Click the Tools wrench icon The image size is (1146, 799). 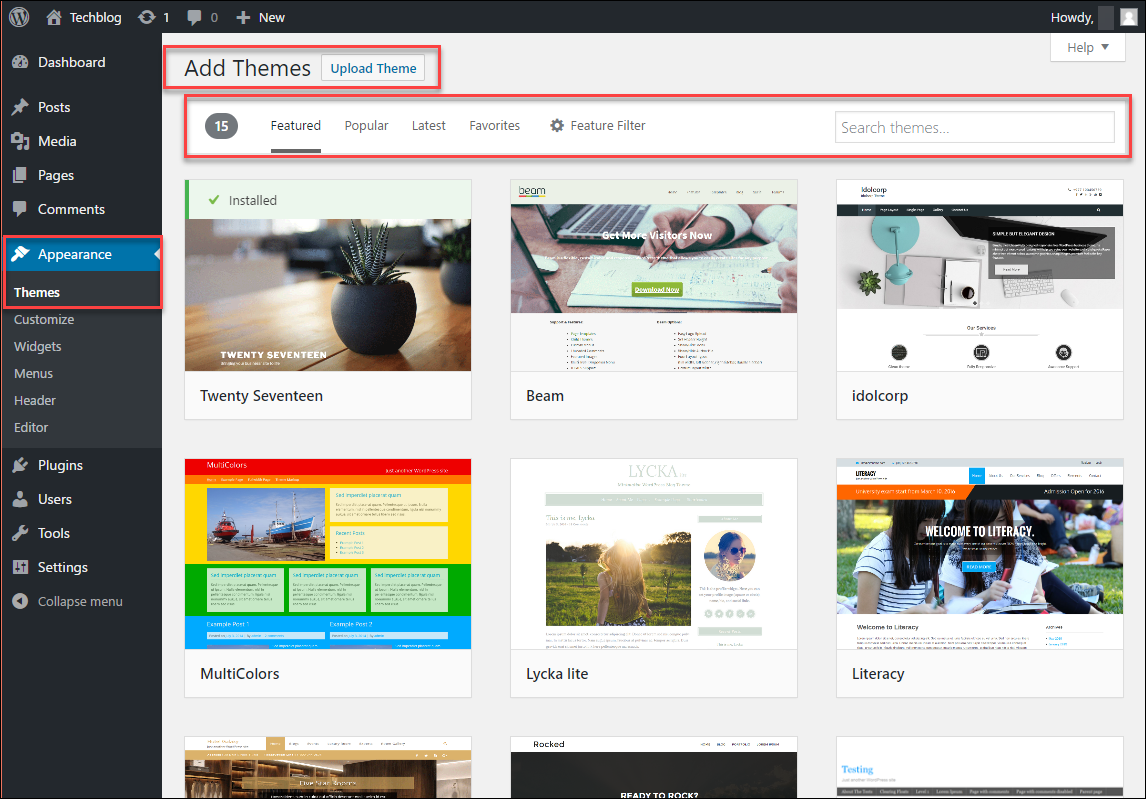click(20, 533)
